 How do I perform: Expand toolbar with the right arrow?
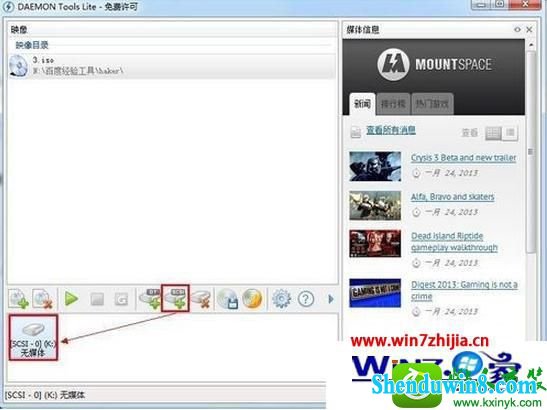pyautogui.click(x=331, y=299)
